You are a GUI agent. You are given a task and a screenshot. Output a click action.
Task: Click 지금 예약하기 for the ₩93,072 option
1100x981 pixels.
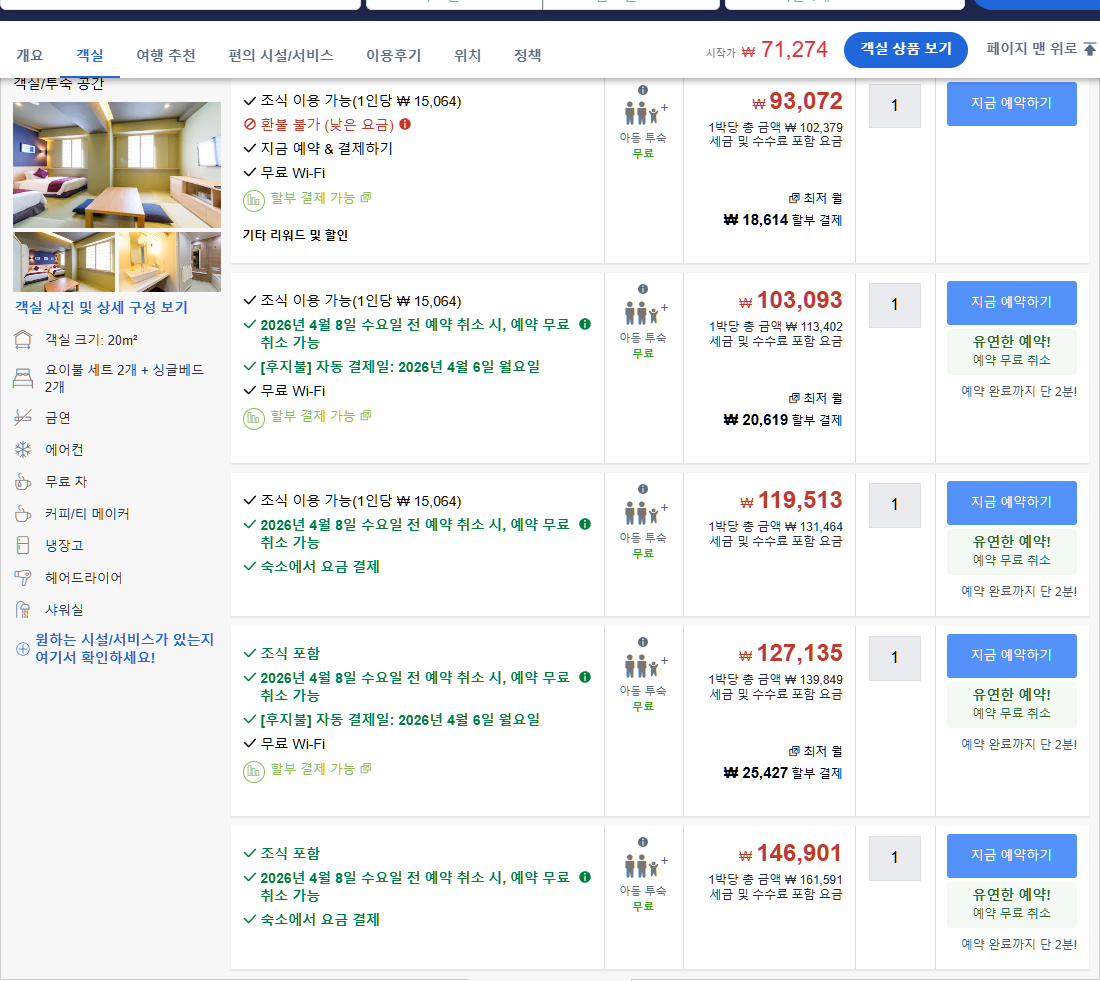click(x=1011, y=103)
